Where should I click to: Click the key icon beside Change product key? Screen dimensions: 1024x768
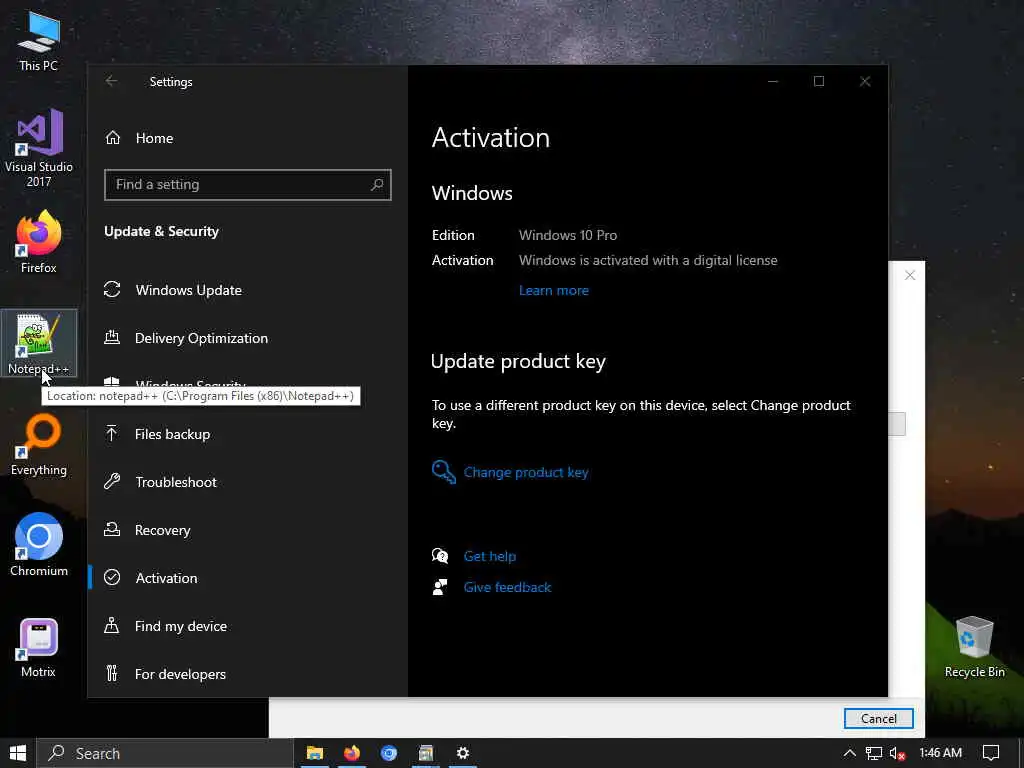tap(443, 472)
